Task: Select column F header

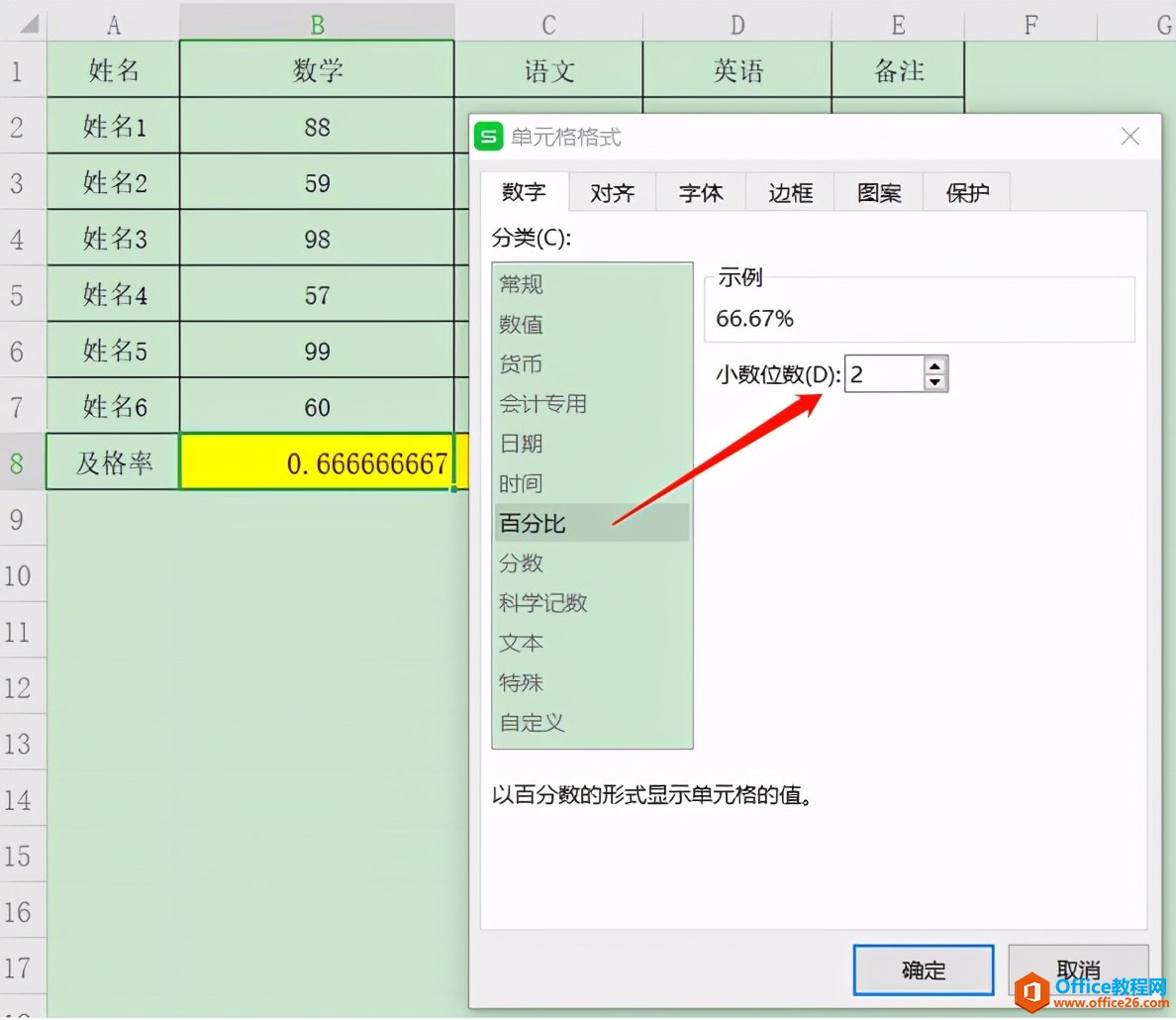Action: (x=1031, y=24)
